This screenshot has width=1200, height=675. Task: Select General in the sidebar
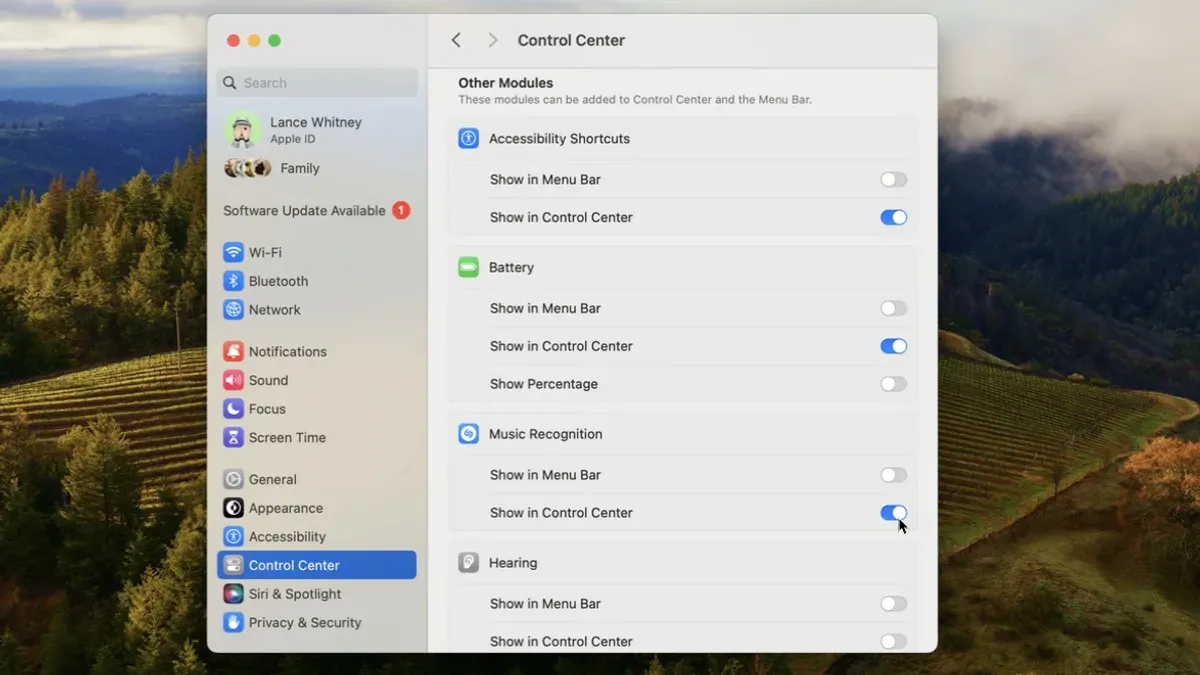coord(317,479)
